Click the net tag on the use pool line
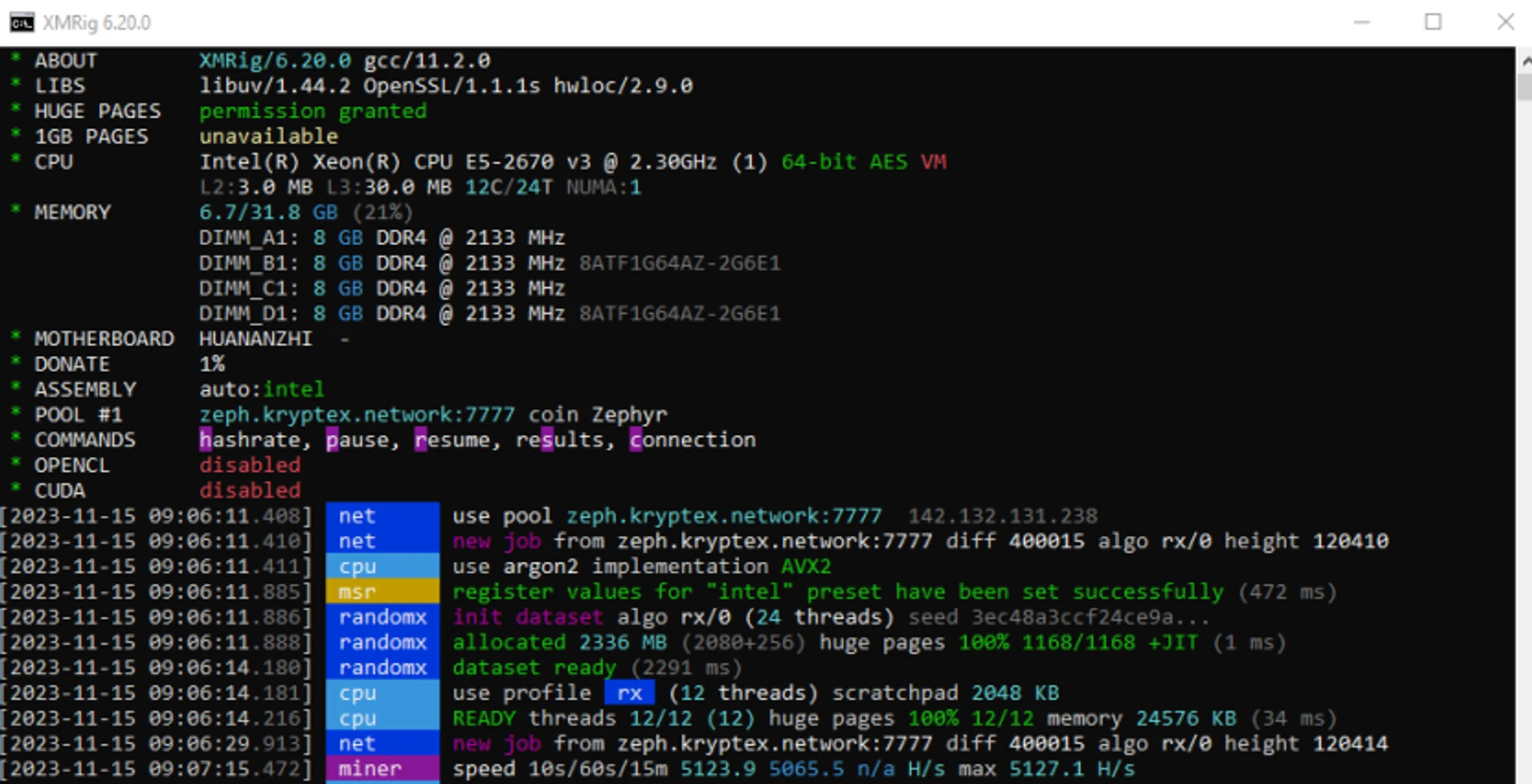 click(x=382, y=516)
